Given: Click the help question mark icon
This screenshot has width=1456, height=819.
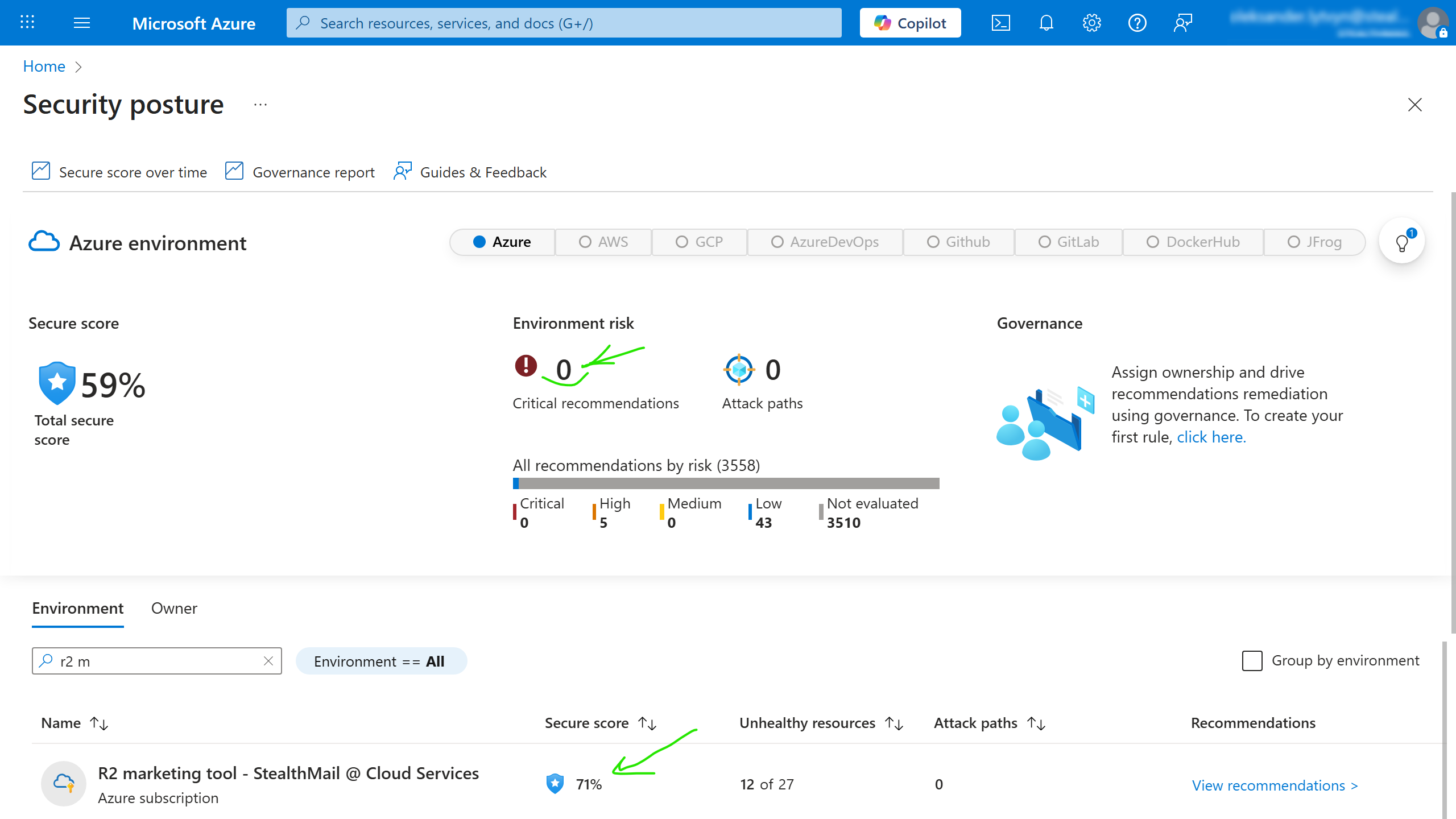Looking at the screenshot, I should [x=1137, y=23].
